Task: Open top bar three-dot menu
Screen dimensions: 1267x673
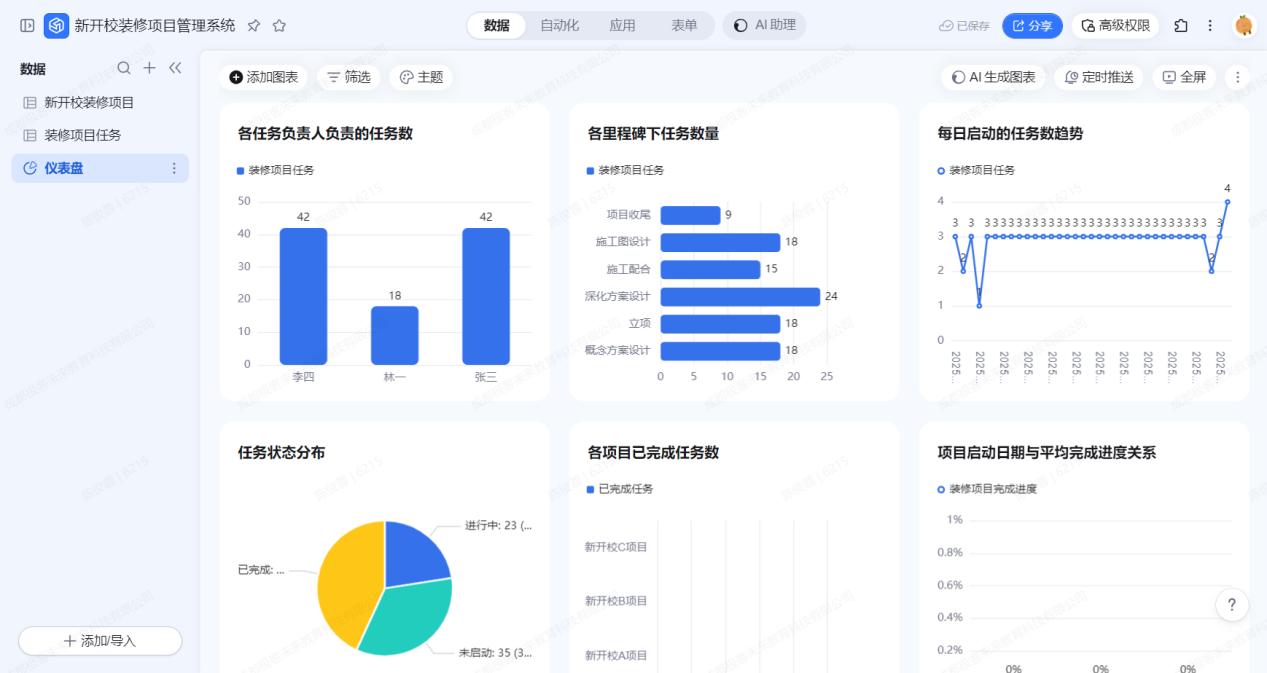Action: pos(1210,26)
